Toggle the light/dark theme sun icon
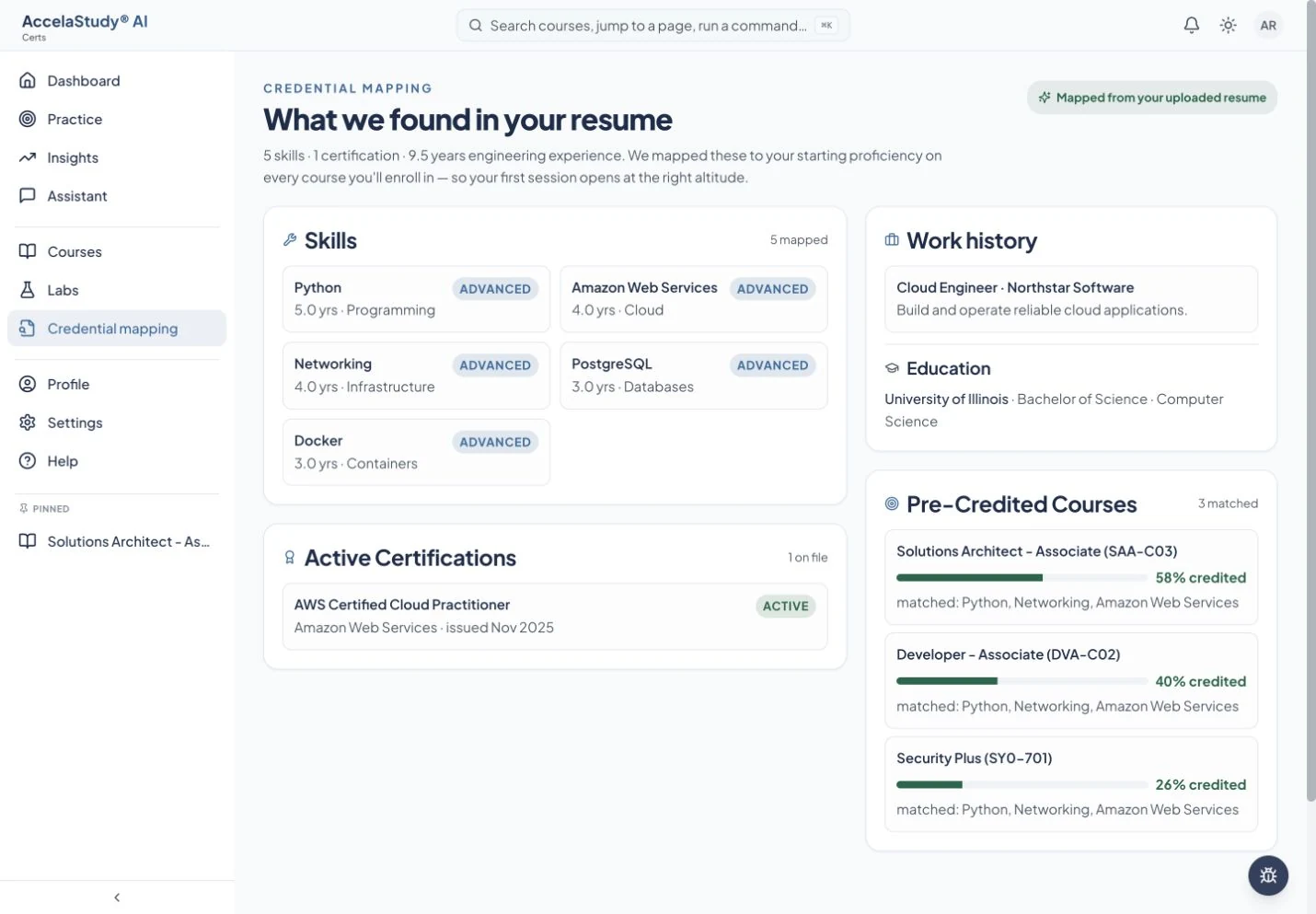Image resolution: width=1316 pixels, height=914 pixels. click(1228, 25)
